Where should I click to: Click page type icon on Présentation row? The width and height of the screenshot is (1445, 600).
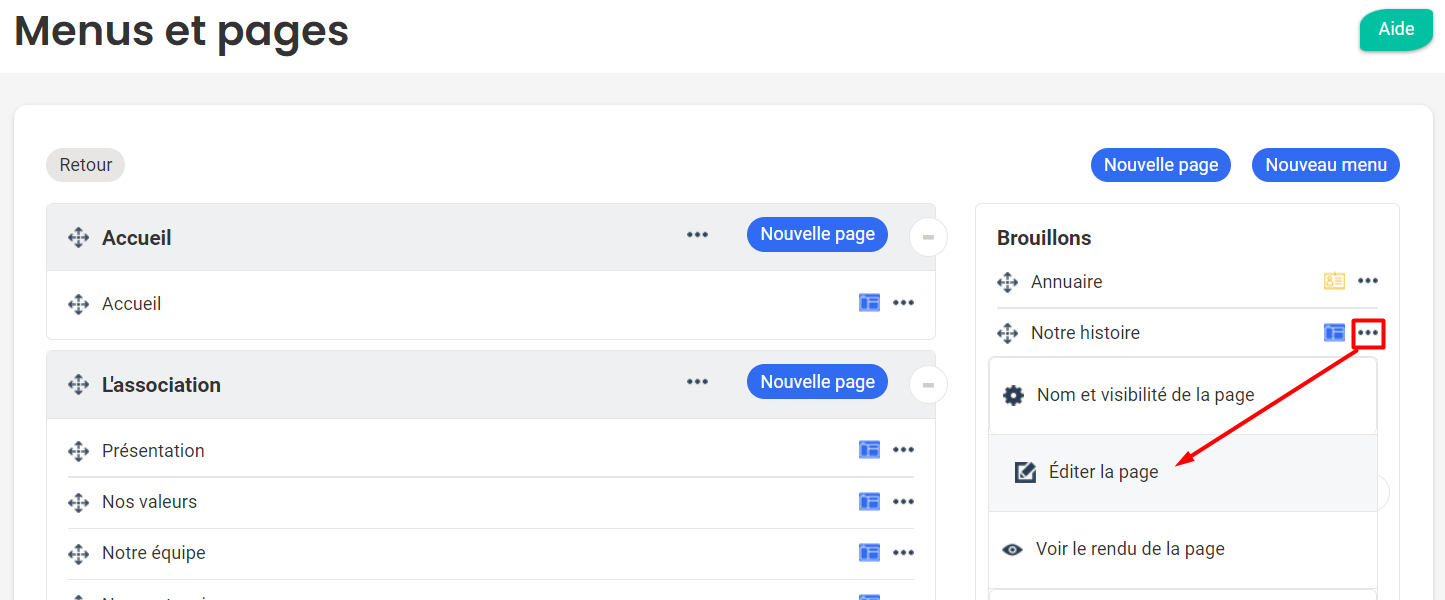[x=869, y=450]
